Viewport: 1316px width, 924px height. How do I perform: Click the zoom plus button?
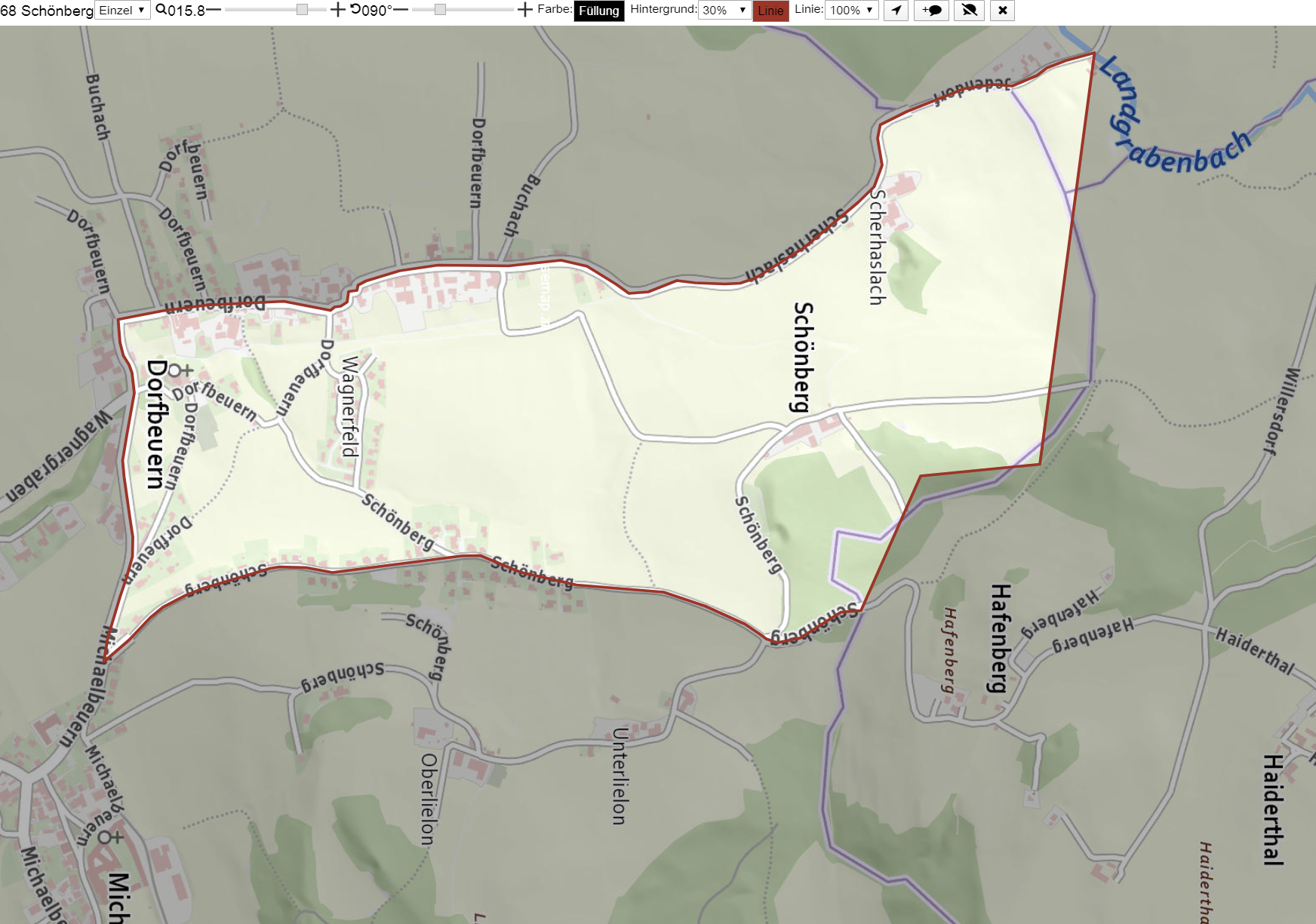pyautogui.click(x=337, y=10)
